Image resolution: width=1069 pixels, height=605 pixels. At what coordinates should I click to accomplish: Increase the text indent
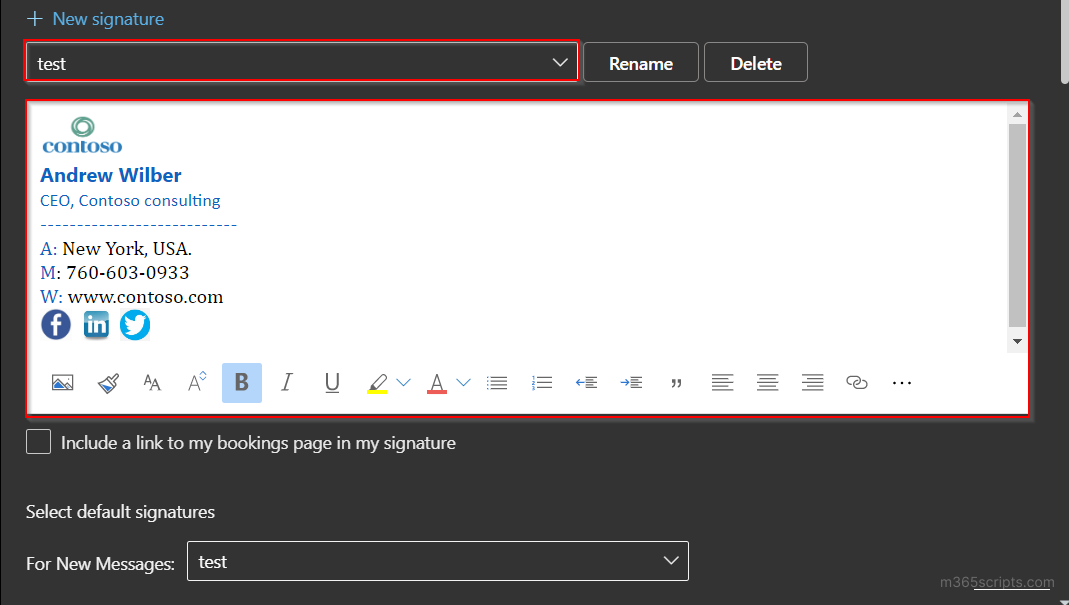(x=632, y=382)
